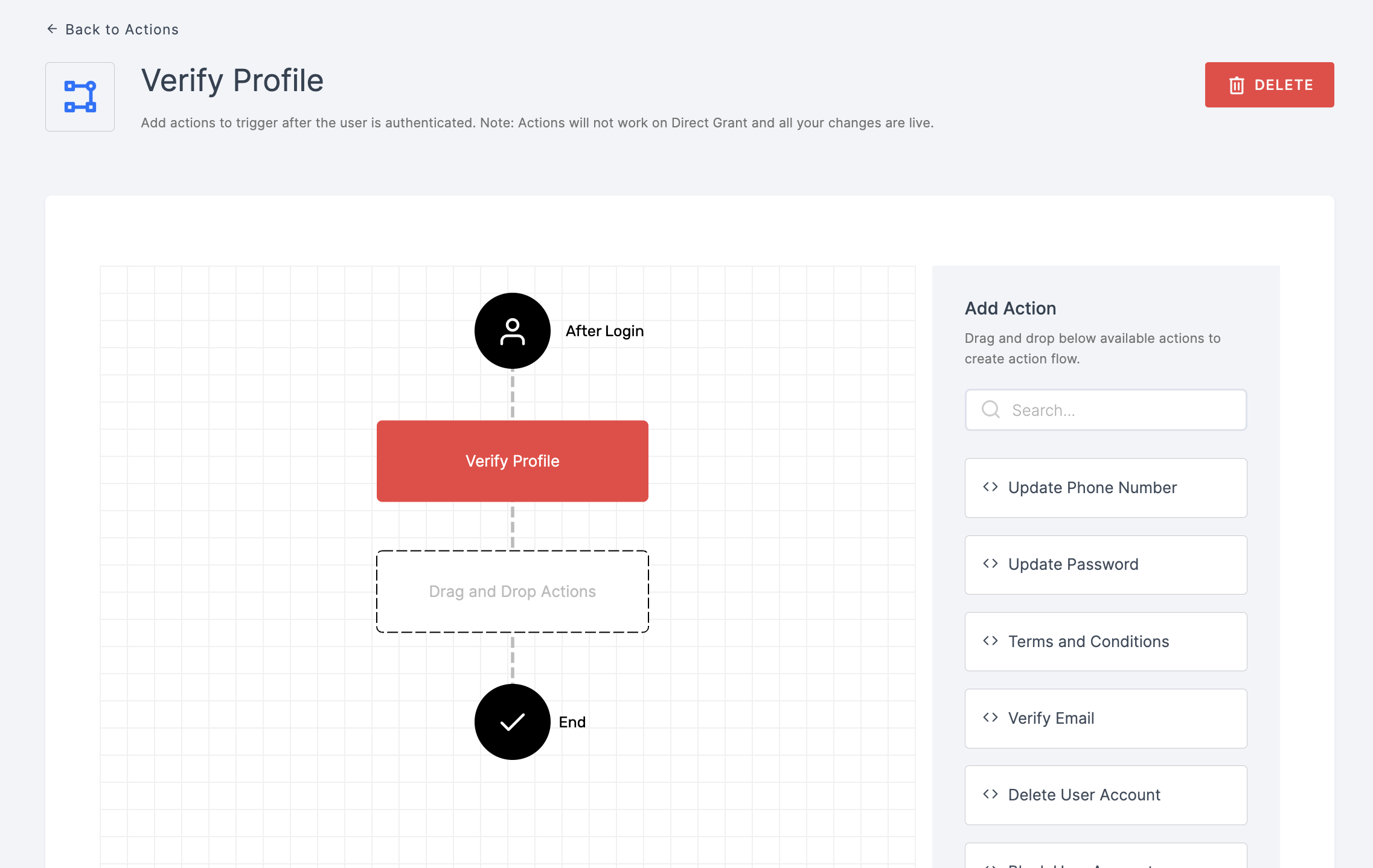Toggle the Verify Email action item
Screen dimensions: 1373x868
[x=1105, y=718]
